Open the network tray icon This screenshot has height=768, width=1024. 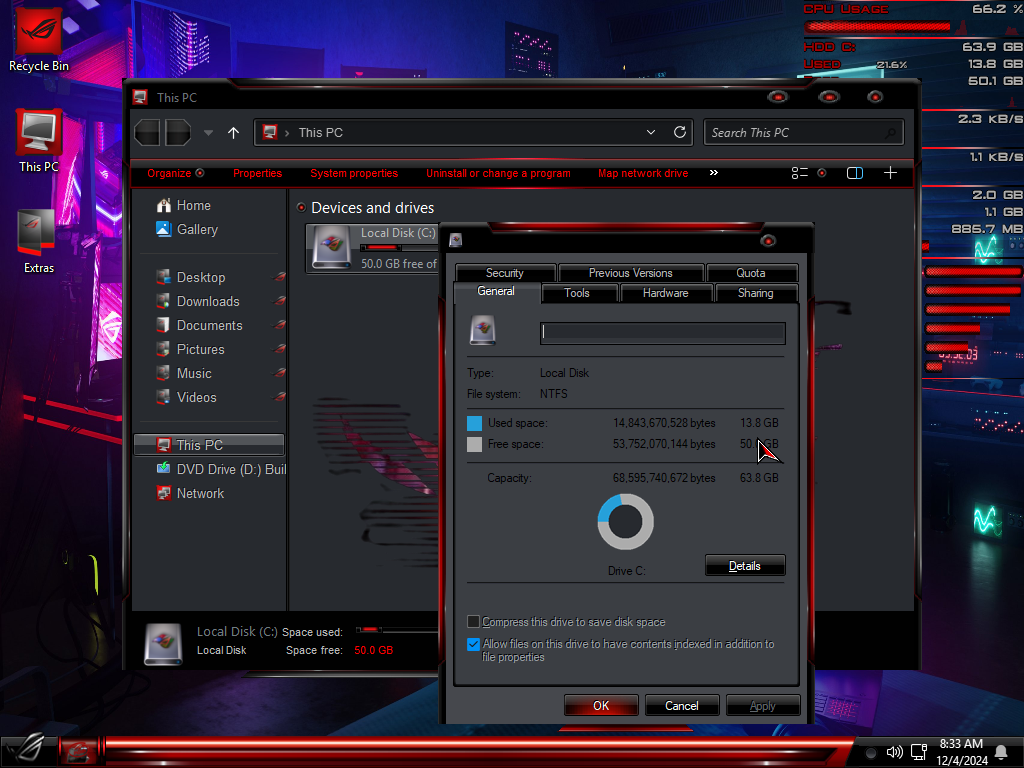(x=919, y=752)
